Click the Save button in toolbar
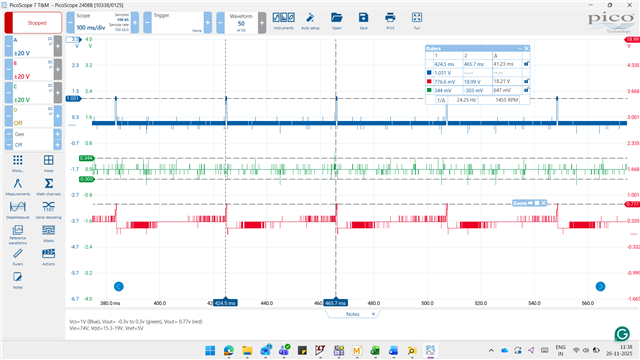640x360 pixels. tap(363, 21)
